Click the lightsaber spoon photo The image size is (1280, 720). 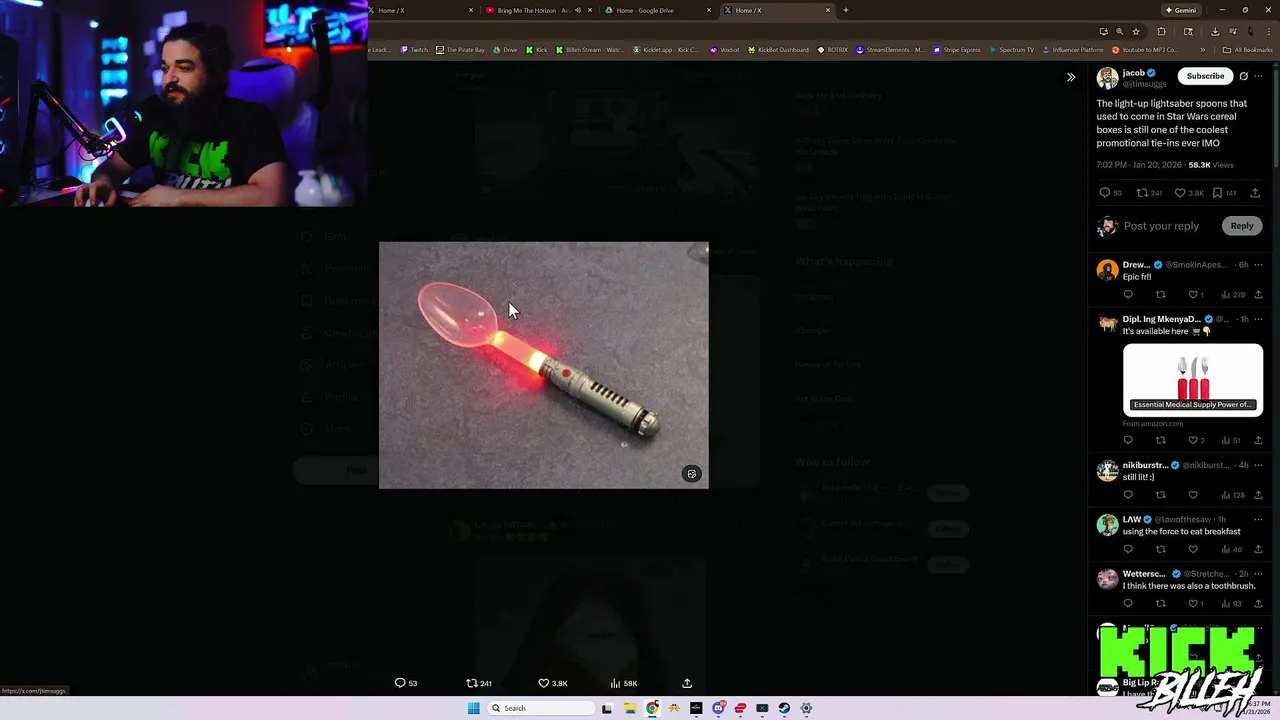[543, 365]
